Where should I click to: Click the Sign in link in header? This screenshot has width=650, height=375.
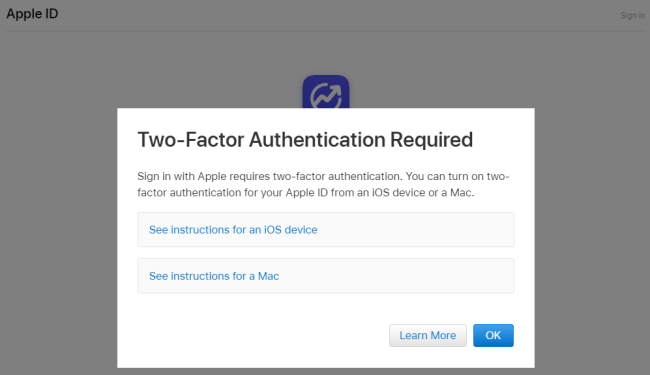633,15
